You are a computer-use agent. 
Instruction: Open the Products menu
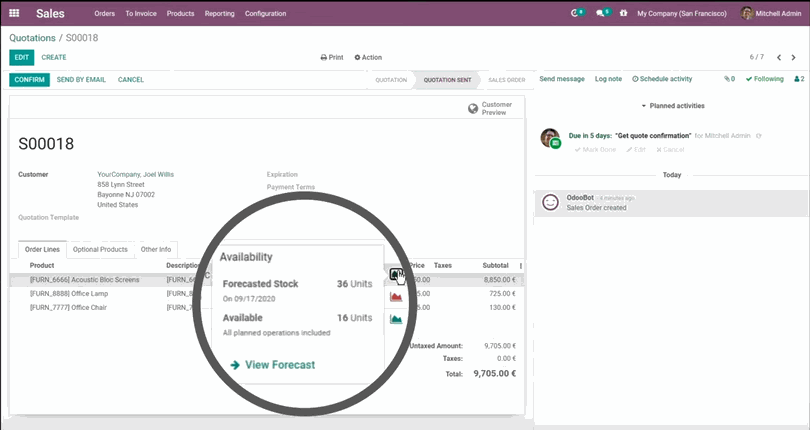coord(180,13)
